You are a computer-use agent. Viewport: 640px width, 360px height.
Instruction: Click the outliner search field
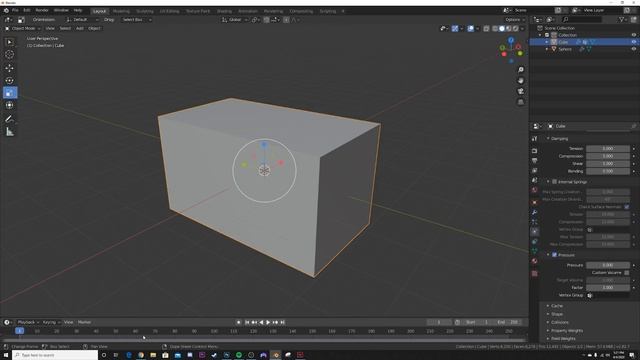[581, 20]
